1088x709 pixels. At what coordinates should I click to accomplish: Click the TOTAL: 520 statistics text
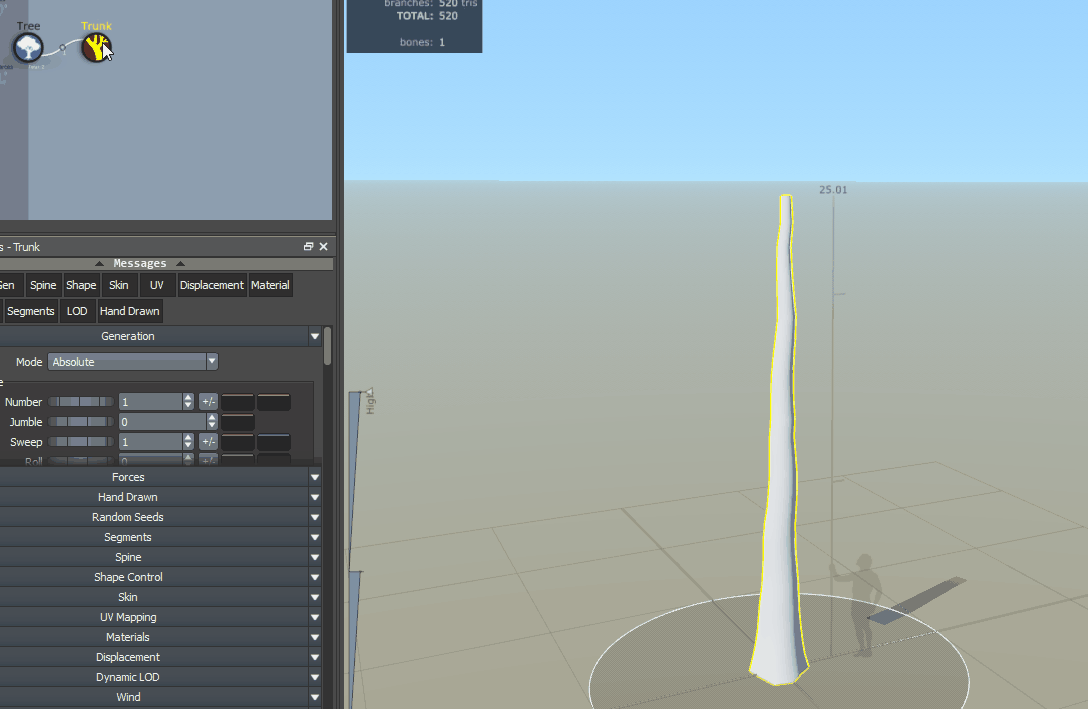[x=427, y=16]
